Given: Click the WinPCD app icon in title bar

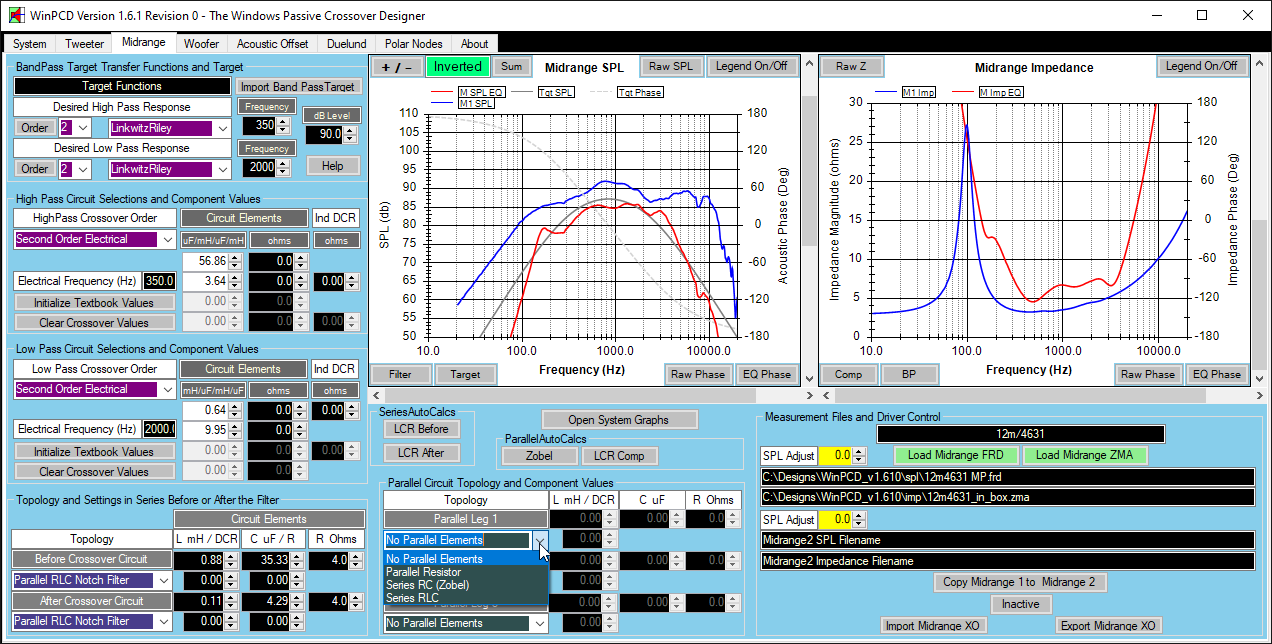Looking at the screenshot, I should [14, 16].
